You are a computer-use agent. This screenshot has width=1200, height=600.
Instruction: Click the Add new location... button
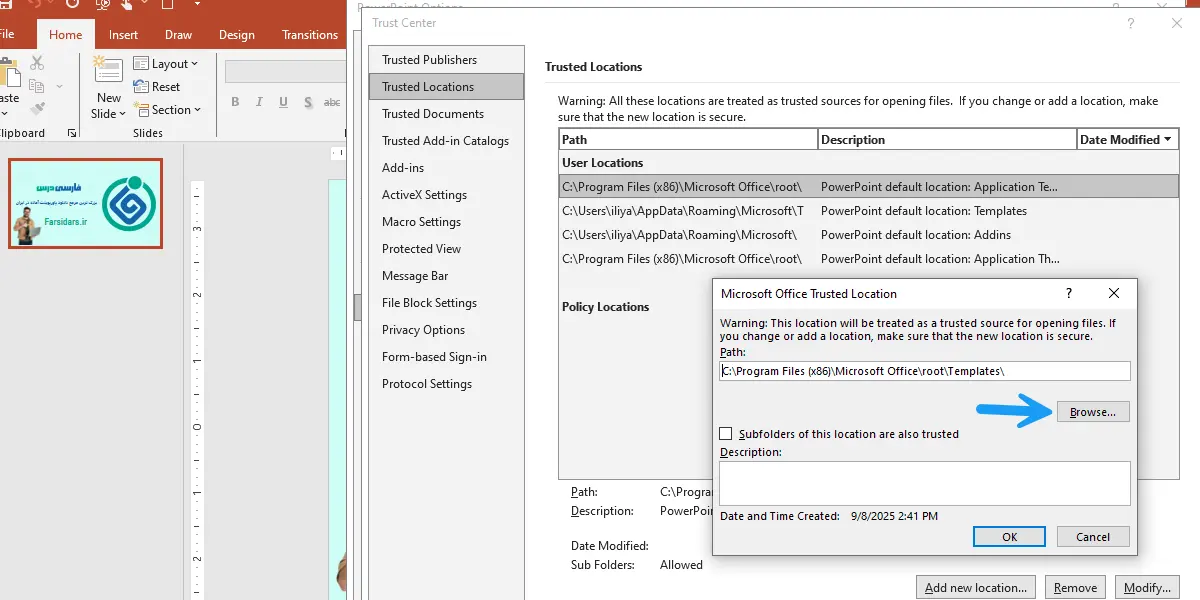point(976,587)
